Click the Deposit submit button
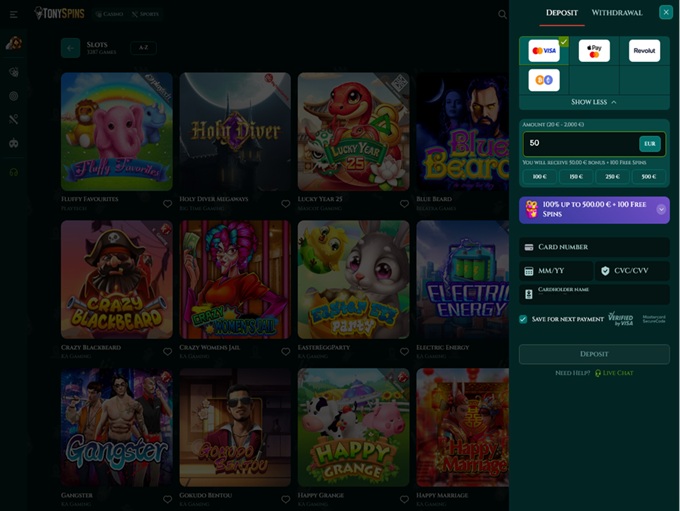 coord(594,354)
